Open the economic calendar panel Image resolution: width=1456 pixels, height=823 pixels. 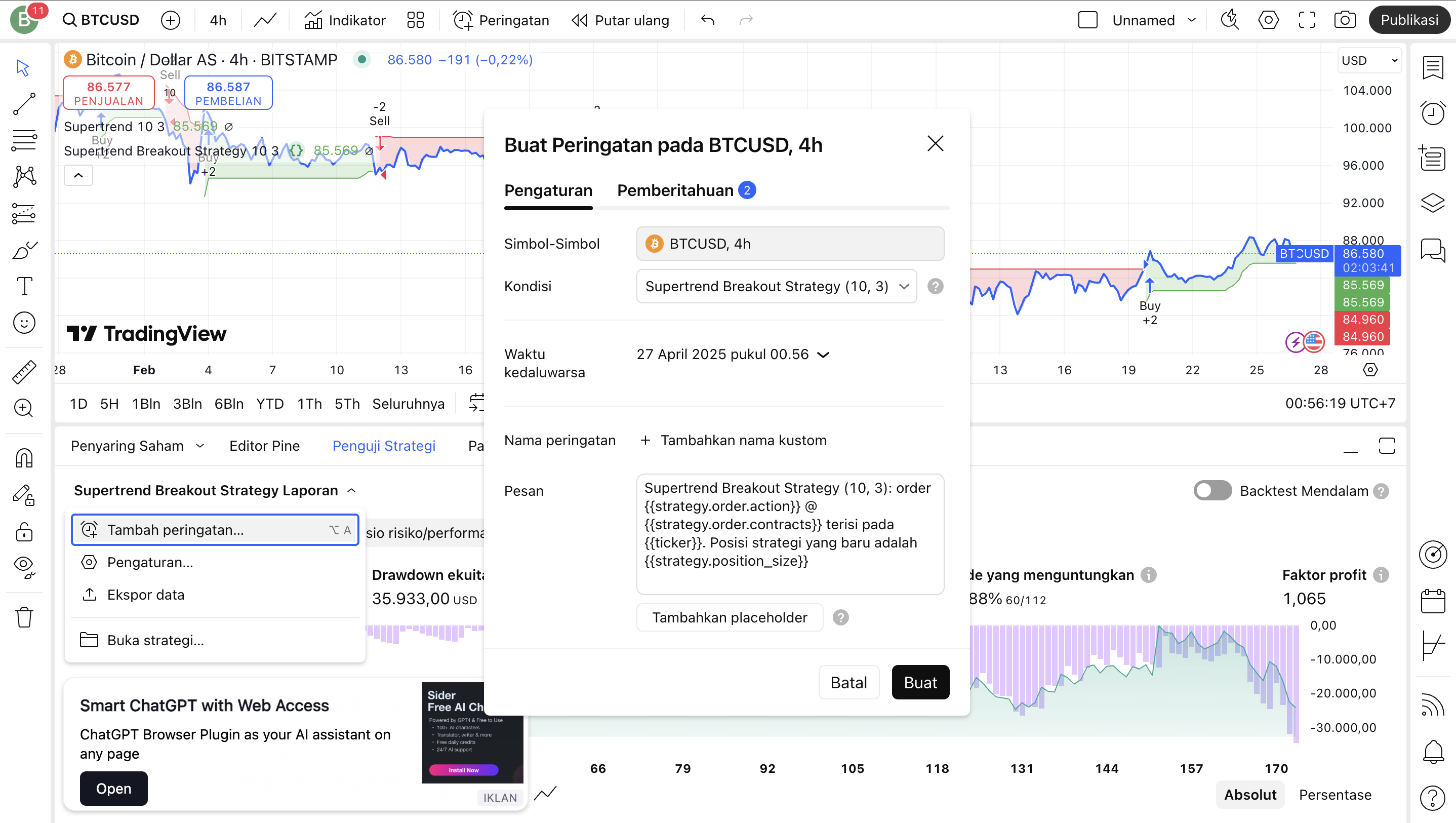pos(1433,600)
